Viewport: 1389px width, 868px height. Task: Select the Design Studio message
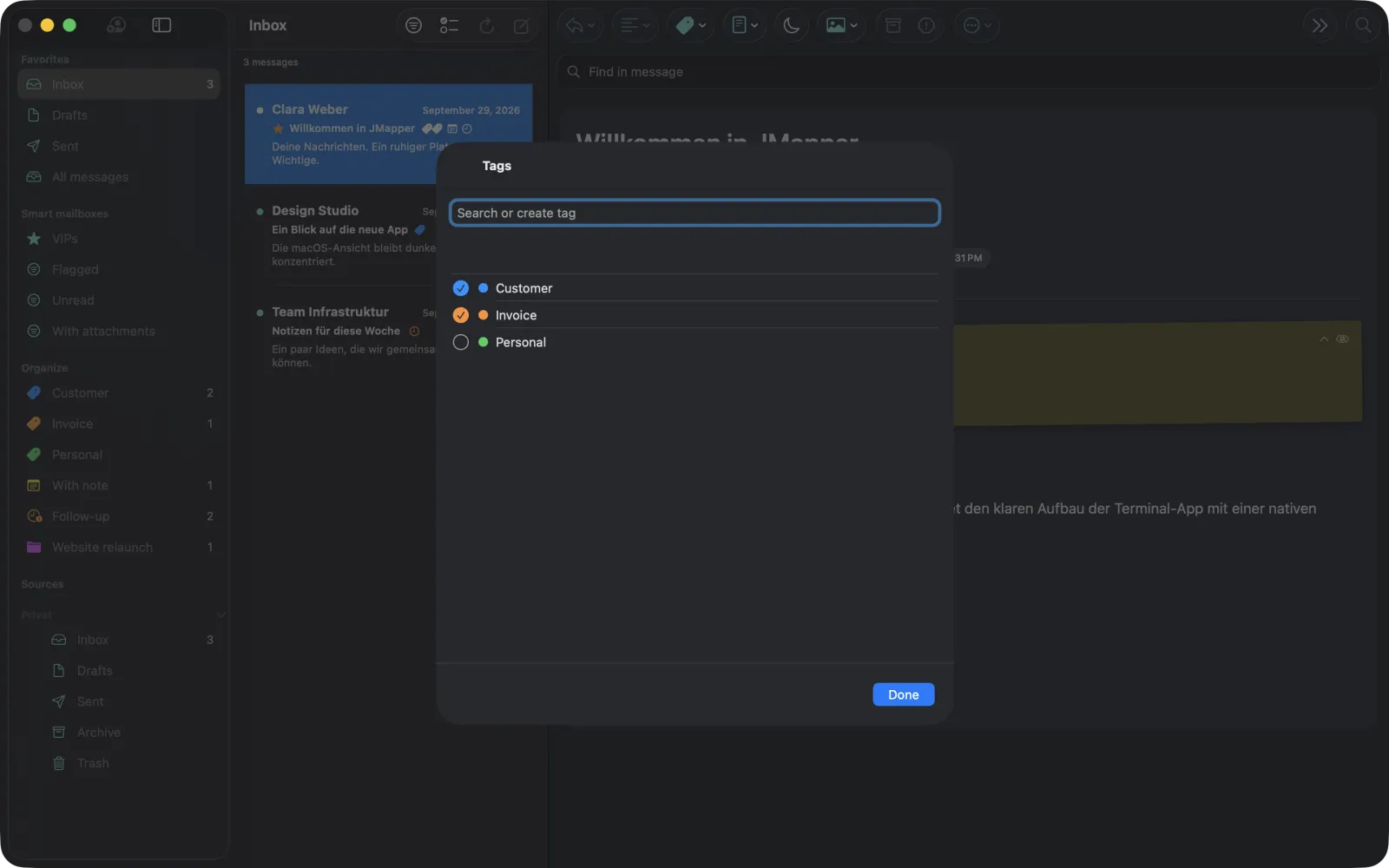340,235
